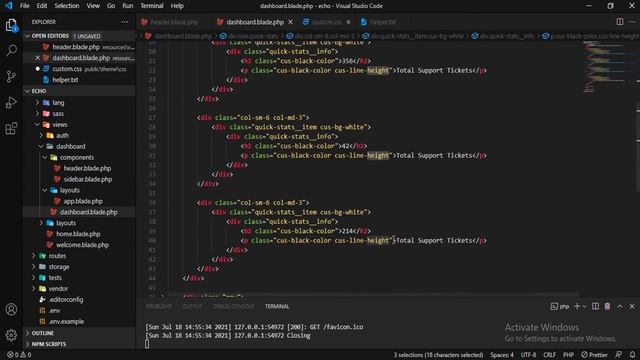The width and height of the screenshot is (640, 360).
Task: Open the Help menu
Action: pos(177,6)
